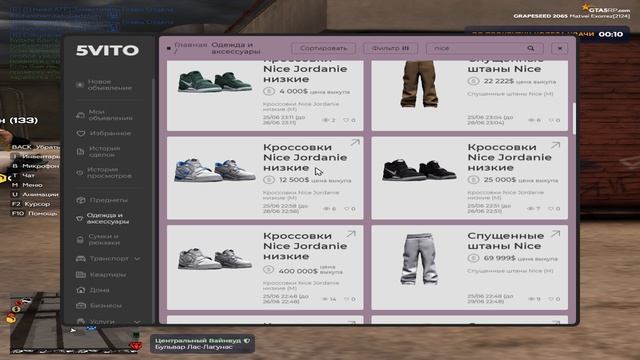This screenshot has height=360, width=640.
Task: Click coin icon beside 25 000$ price
Action: (473, 180)
